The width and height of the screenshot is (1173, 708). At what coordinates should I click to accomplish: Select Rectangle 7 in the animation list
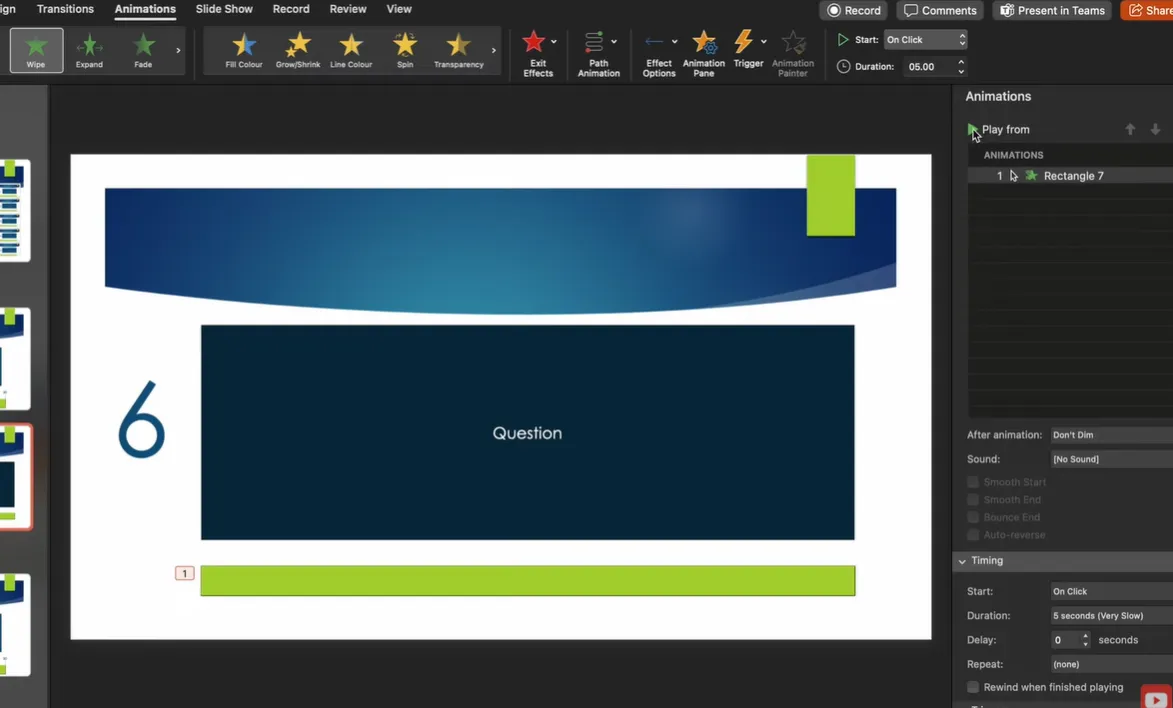point(1073,176)
